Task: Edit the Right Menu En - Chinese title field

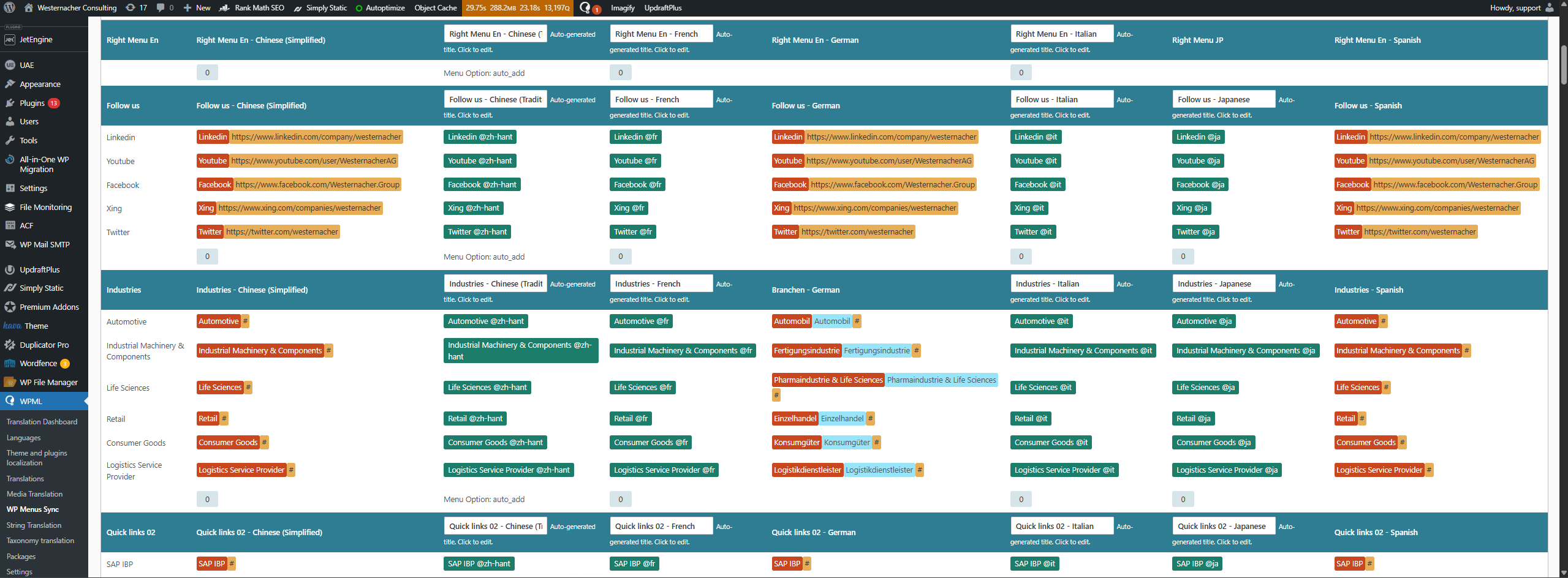Action: 495,34
